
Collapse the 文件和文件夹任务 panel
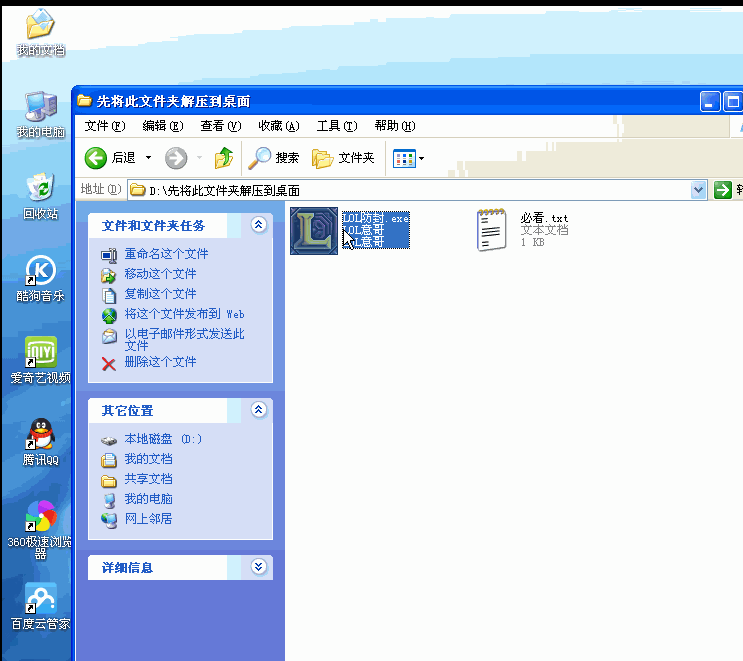click(x=259, y=225)
